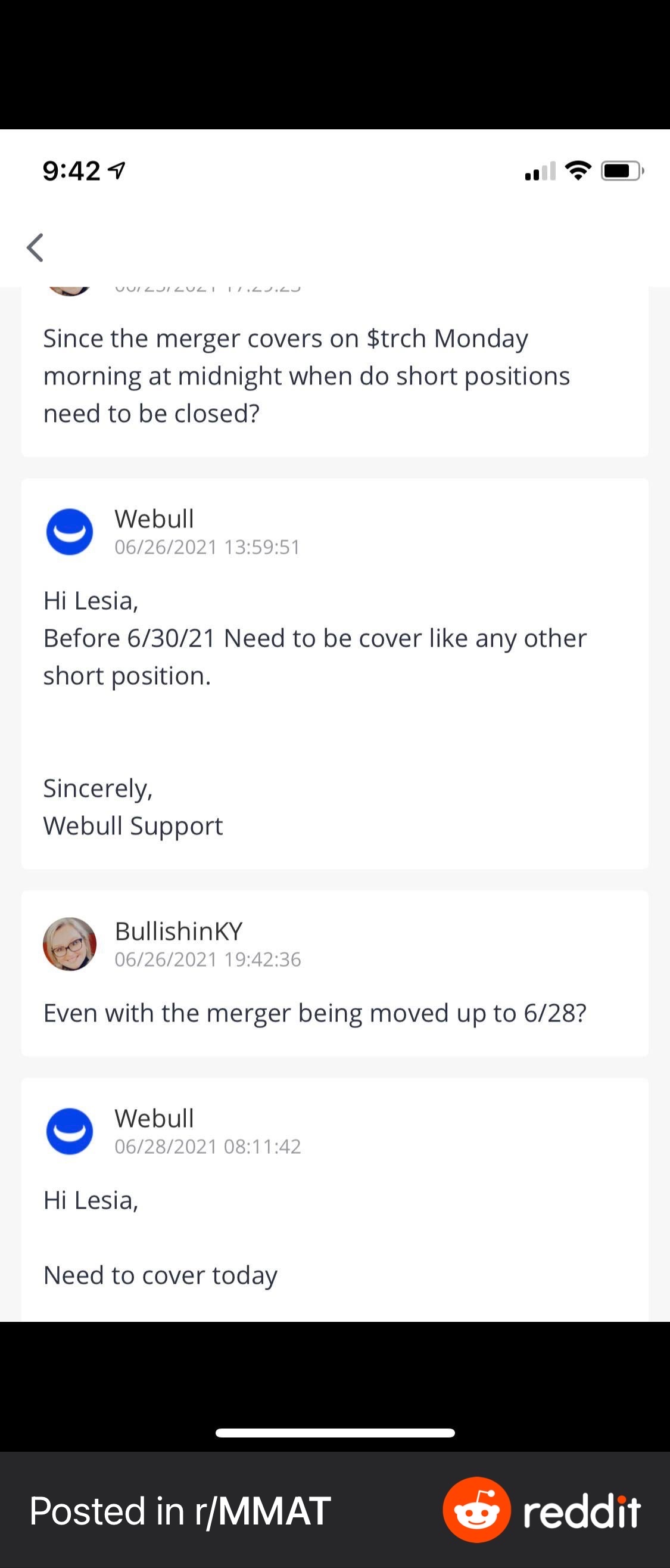Tap the Webull name on 06/28 reply
The width and height of the screenshot is (670, 1568).
(x=155, y=1118)
